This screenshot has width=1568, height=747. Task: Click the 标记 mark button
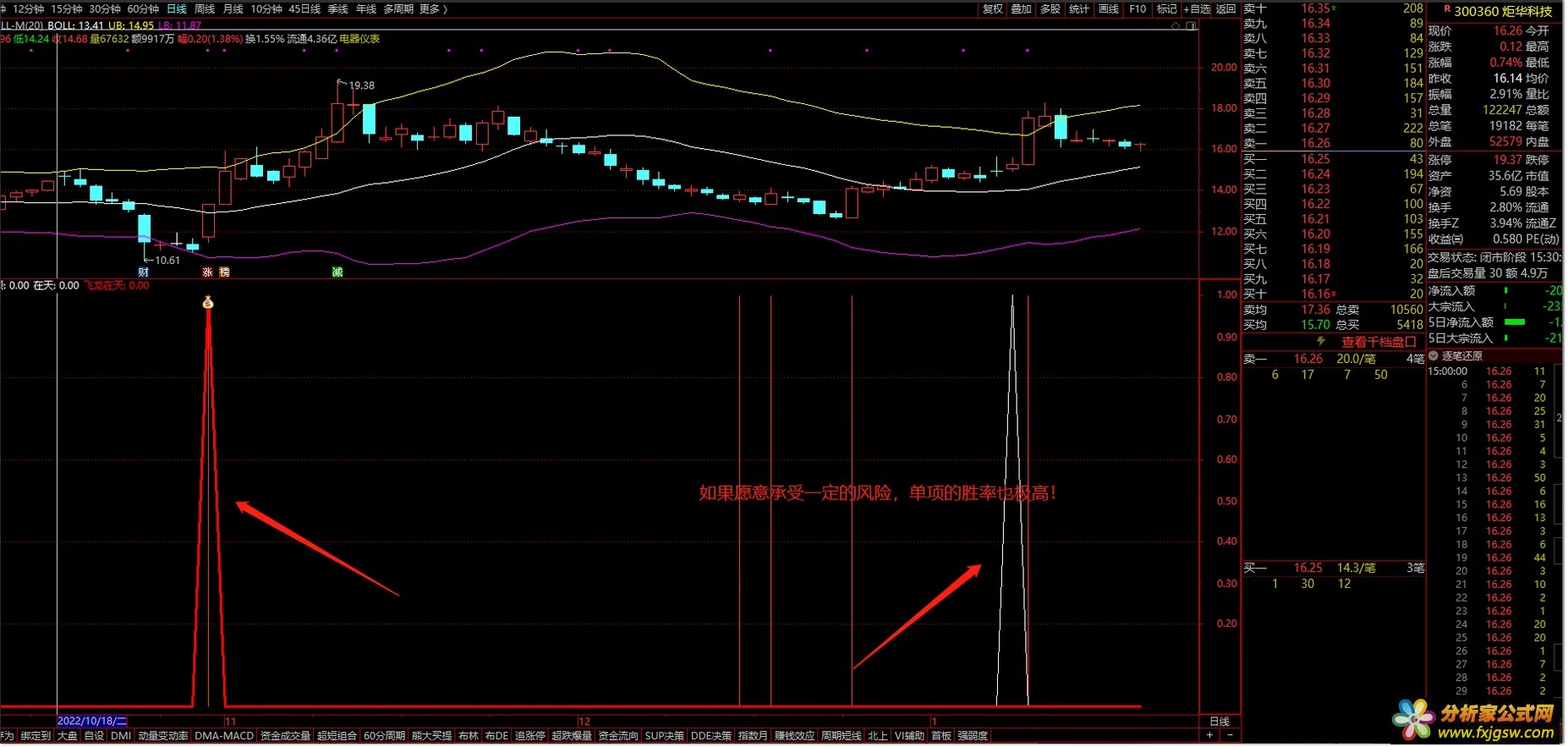(x=1166, y=9)
